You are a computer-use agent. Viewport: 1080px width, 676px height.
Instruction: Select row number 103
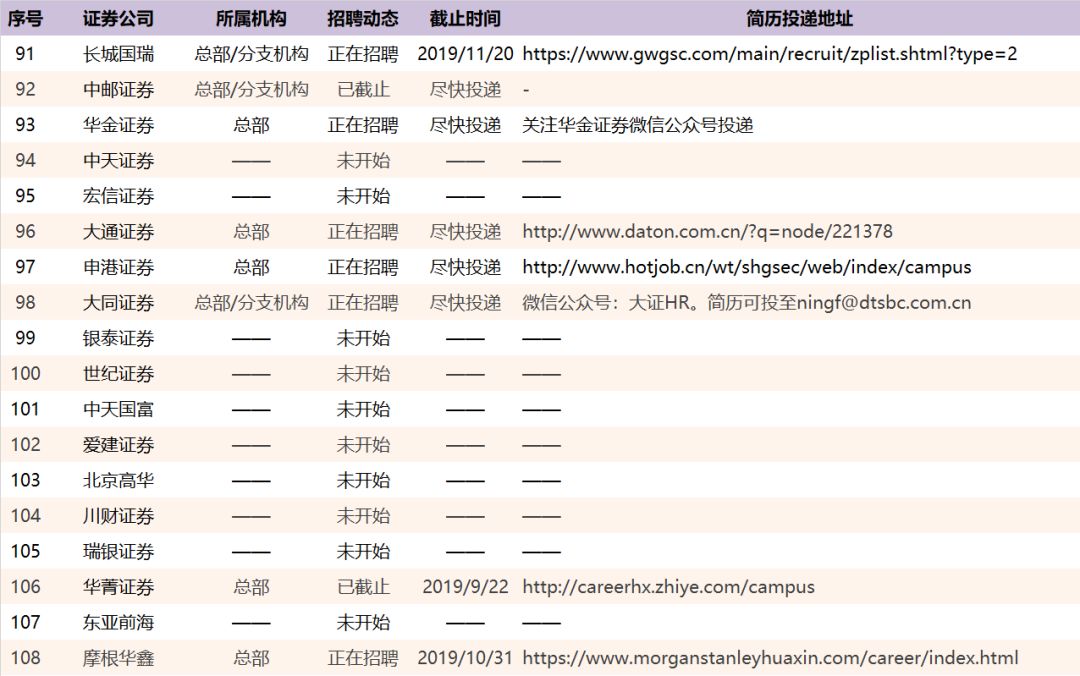pyautogui.click(x=25, y=480)
